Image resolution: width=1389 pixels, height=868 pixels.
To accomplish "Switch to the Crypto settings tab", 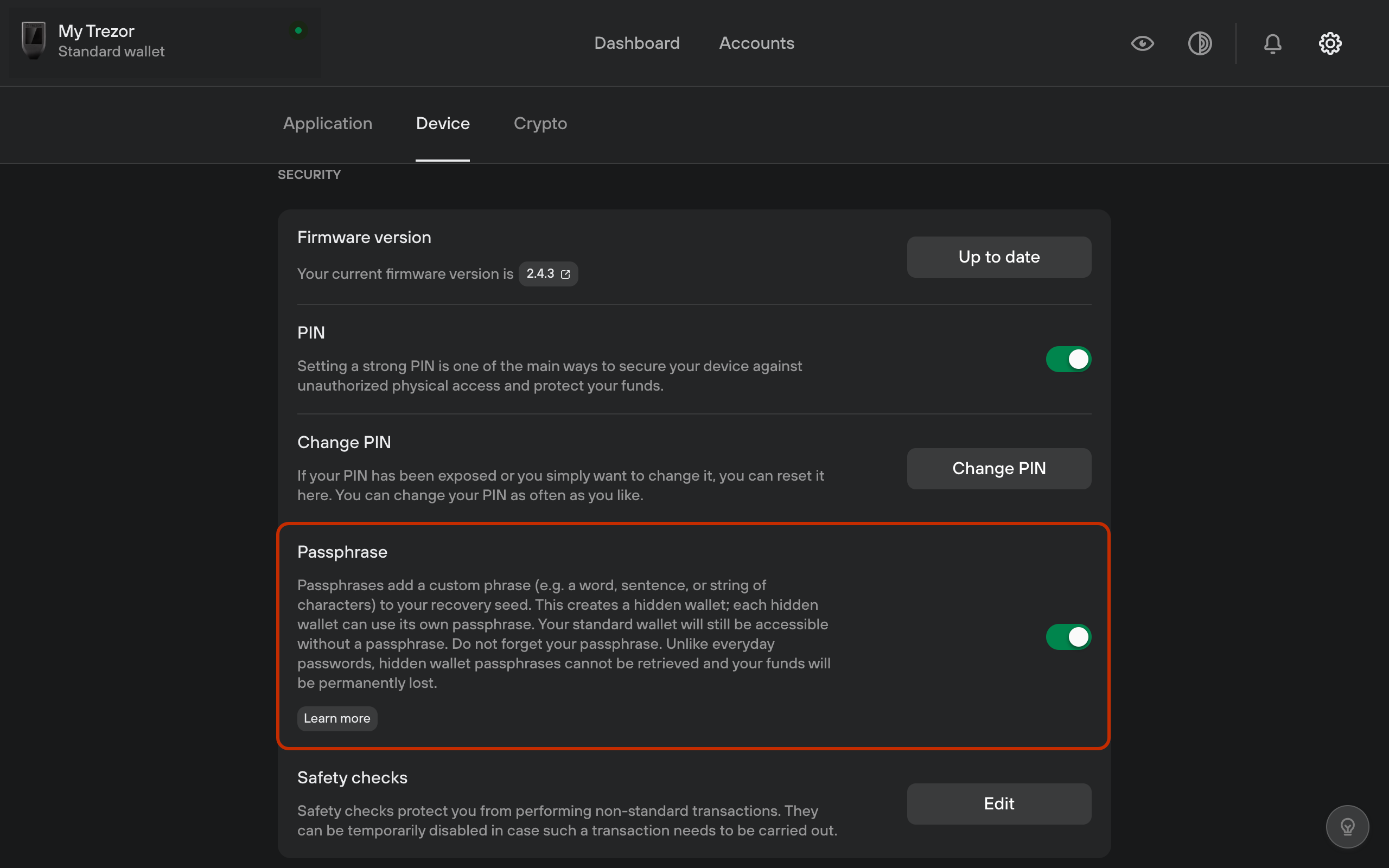I will (x=540, y=124).
